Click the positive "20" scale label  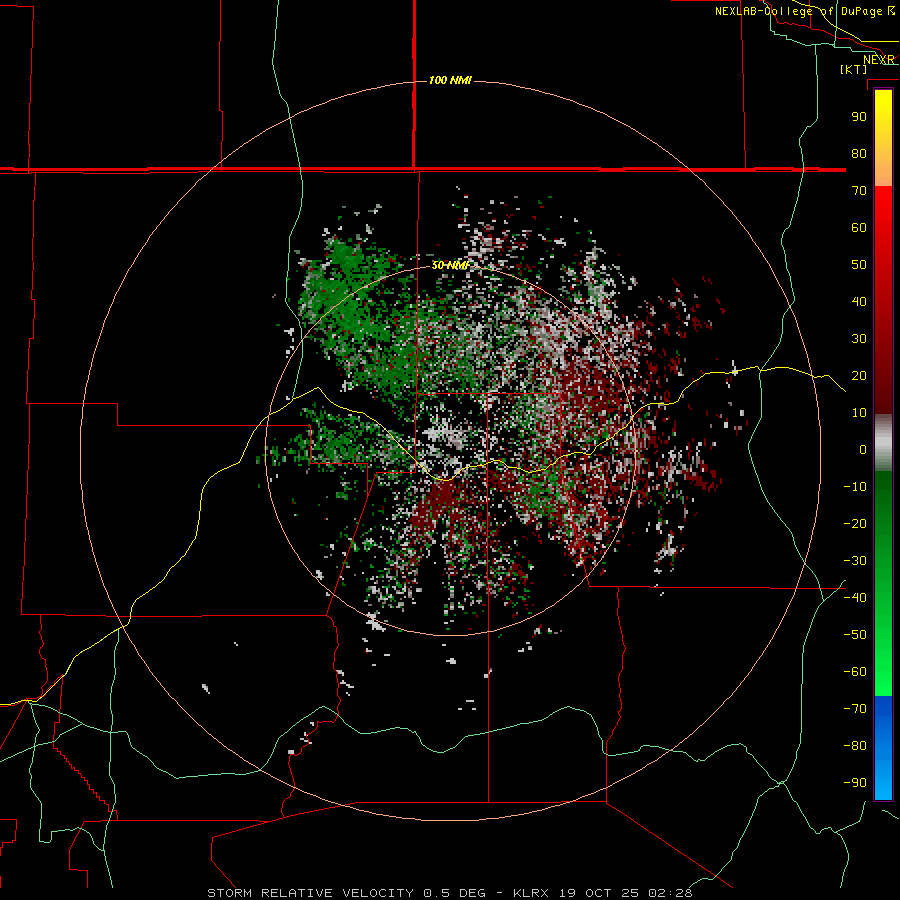859,375
